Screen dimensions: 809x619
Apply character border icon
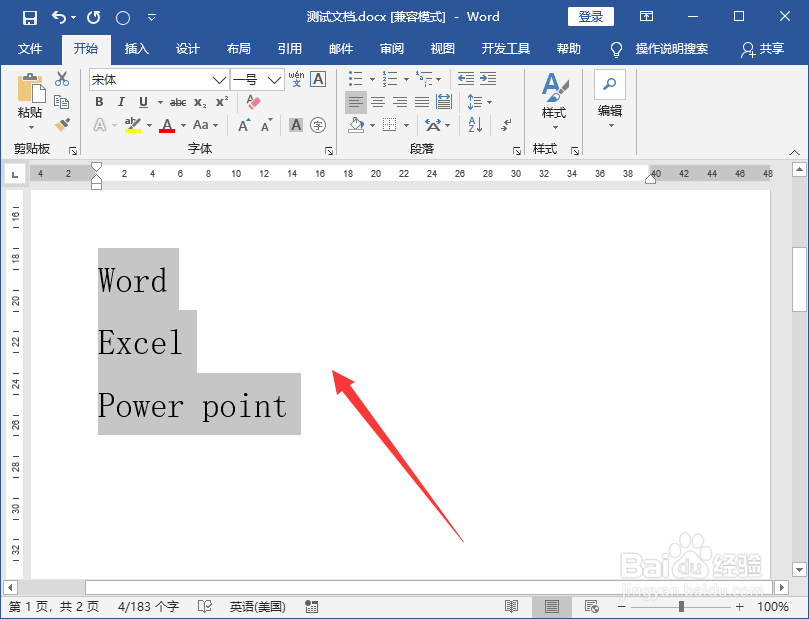[318, 79]
